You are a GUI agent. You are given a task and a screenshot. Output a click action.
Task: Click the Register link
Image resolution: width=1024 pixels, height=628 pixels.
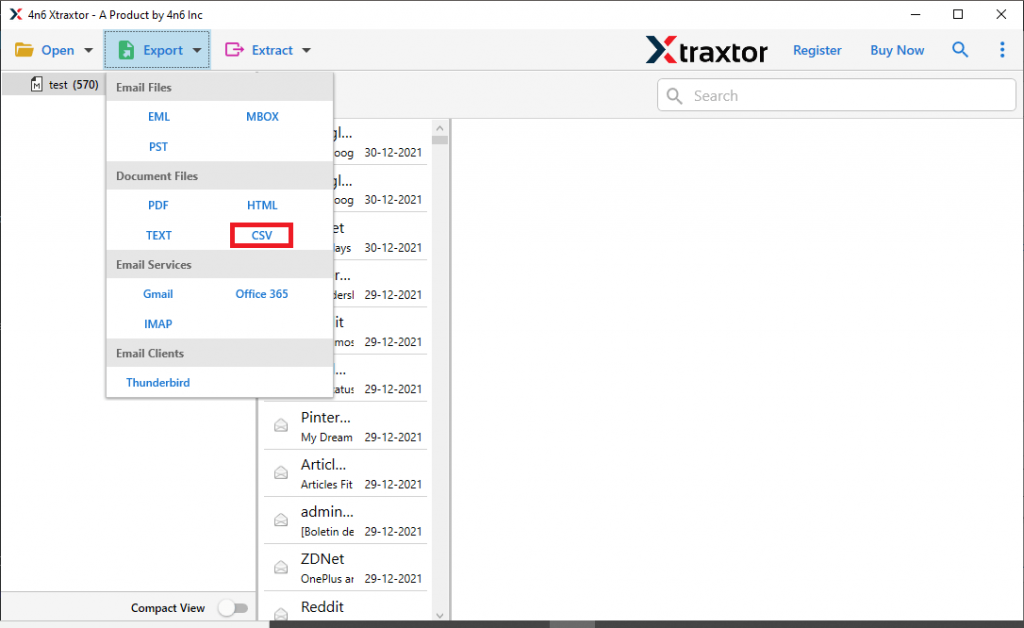click(817, 49)
